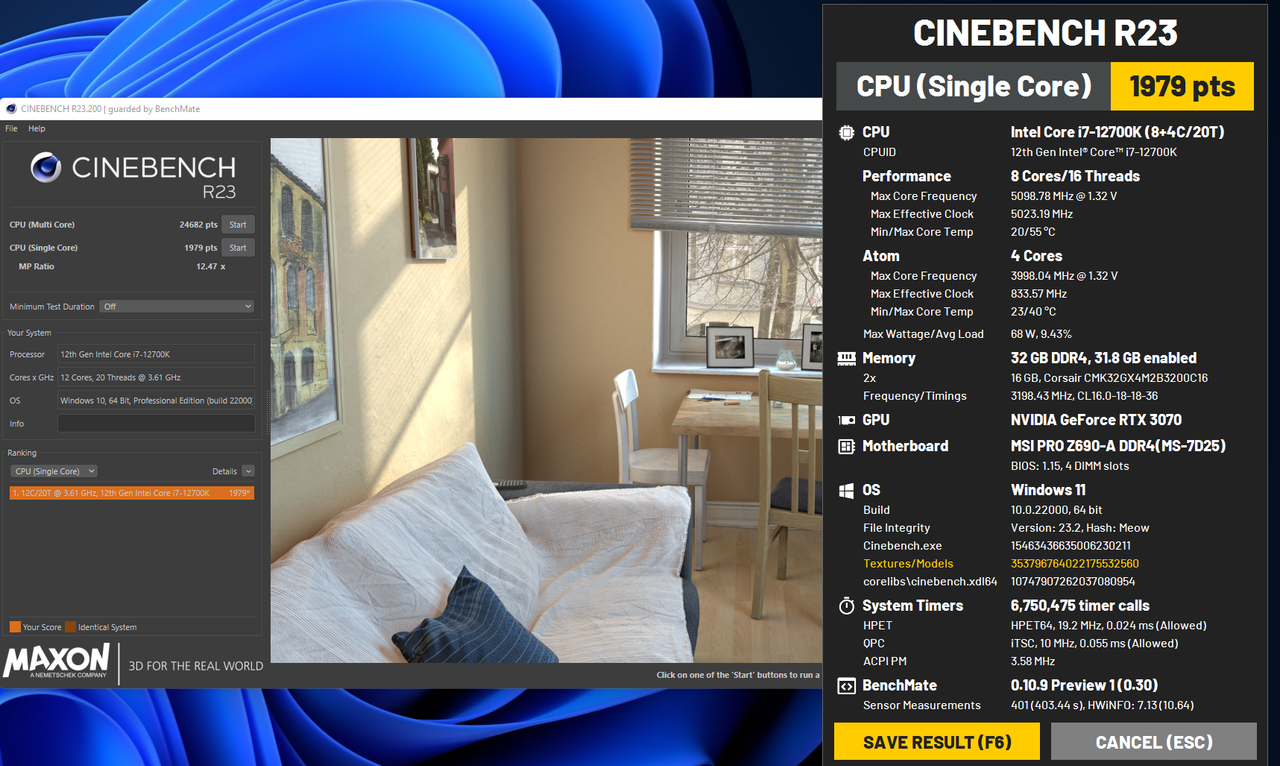The height and width of the screenshot is (766, 1280).
Task: Select the 12C/20T i7-12700K ranking row
Action: 132,493
